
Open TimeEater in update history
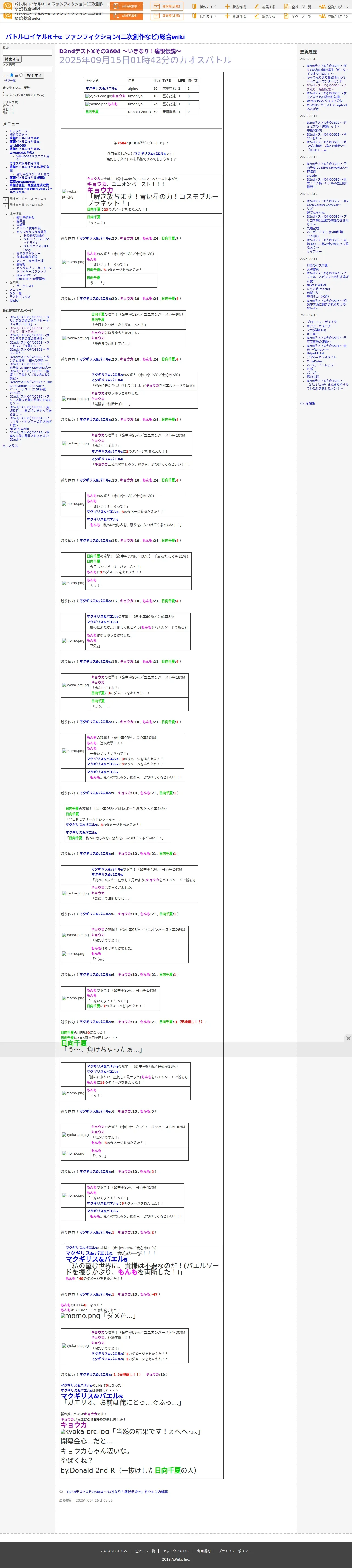coord(314,362)
